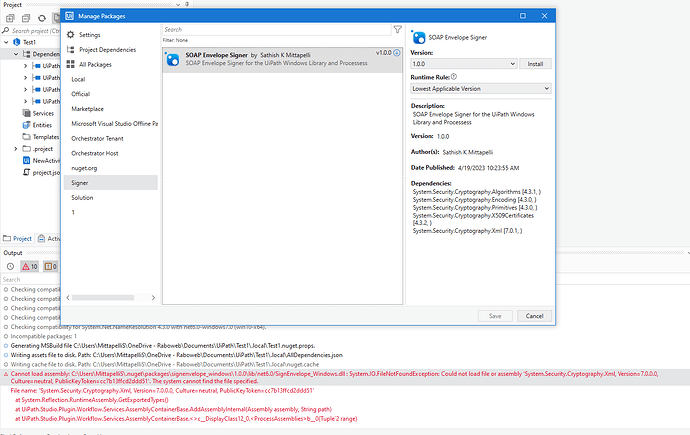Viewport: 690px width, 435px height.
Task: Click the Project Dependencies tree icon
Action: (x=70, y=49)
